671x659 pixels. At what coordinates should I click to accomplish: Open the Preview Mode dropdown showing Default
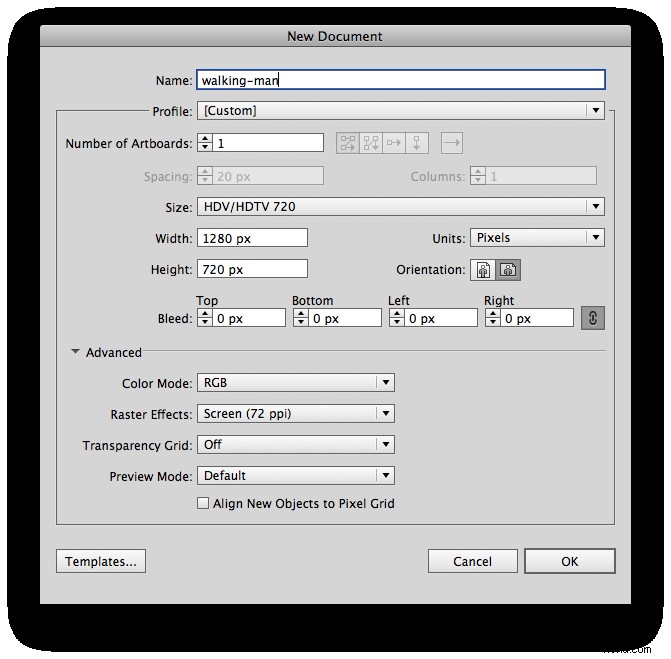[x=296, y=475]
